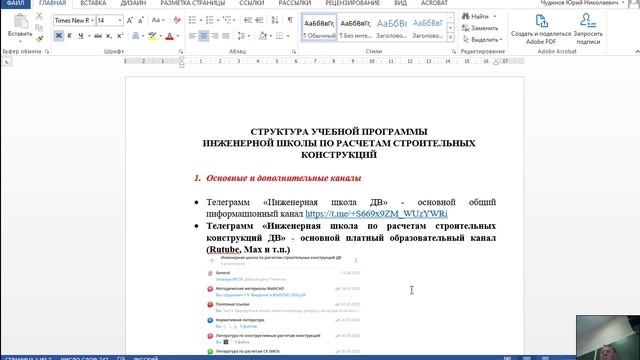Viewport: 640px width, 360px height.
Task: Select the 'Без инте...' style
Action: click(356, 28)
